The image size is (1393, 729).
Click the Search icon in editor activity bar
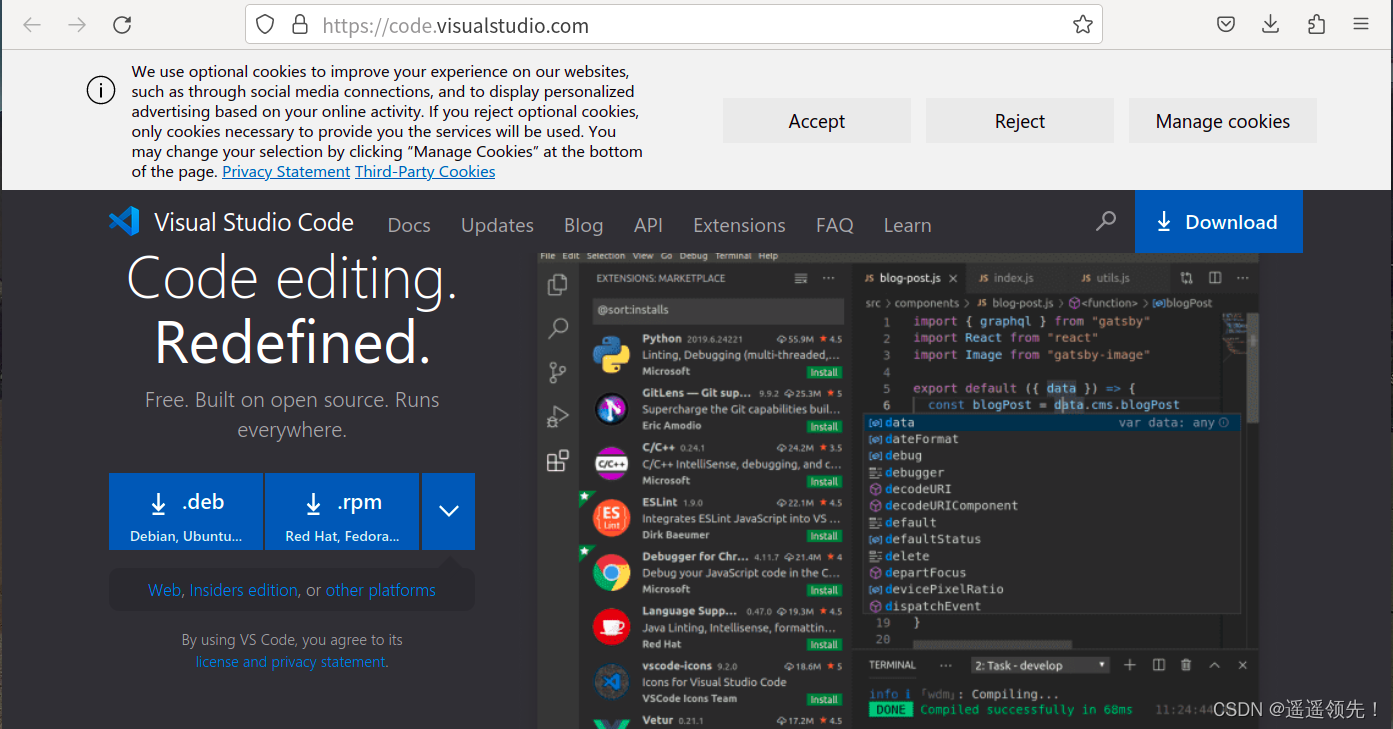(558, 328)
